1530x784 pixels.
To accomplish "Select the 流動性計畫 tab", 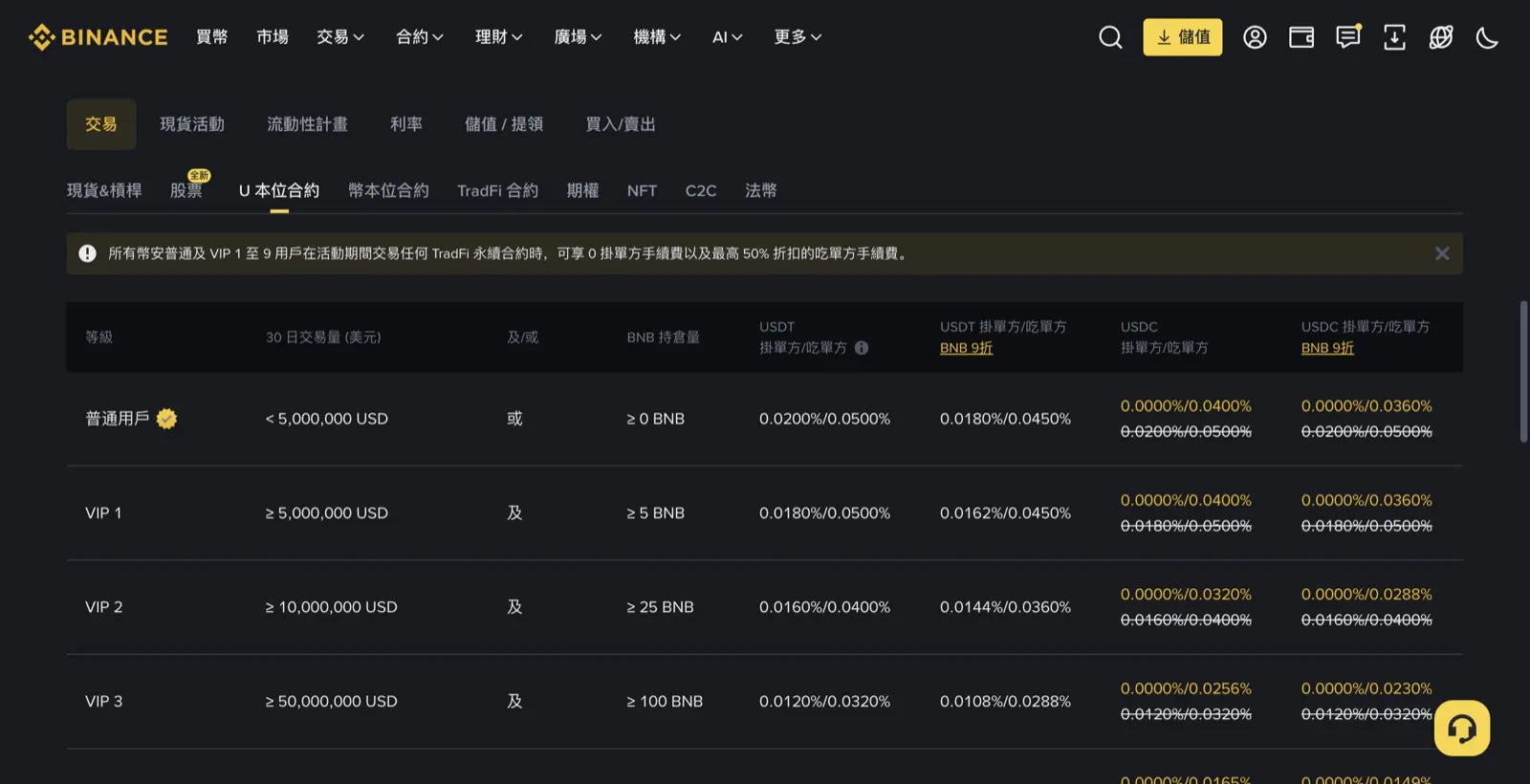I will (x=307, y=124).
